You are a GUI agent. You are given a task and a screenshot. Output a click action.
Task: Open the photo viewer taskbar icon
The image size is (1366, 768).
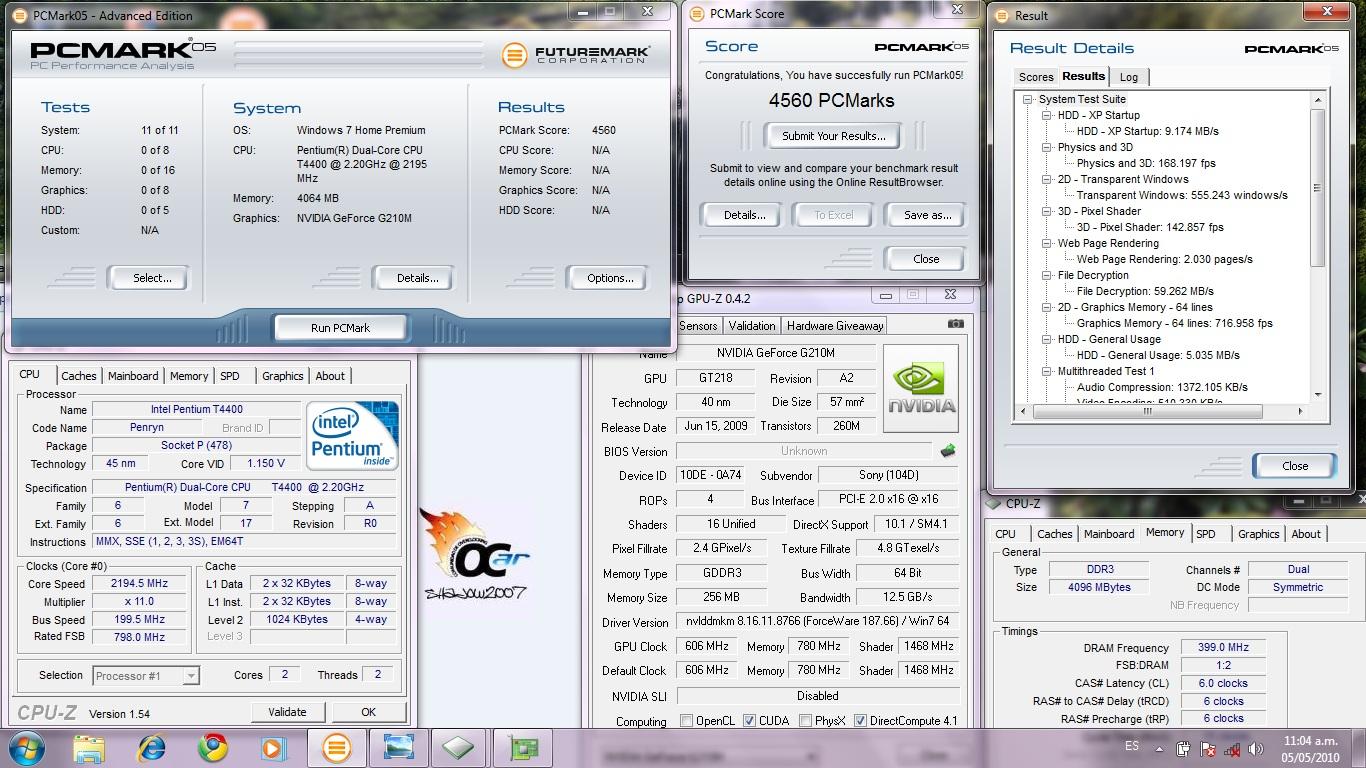(x=399, y=748)
